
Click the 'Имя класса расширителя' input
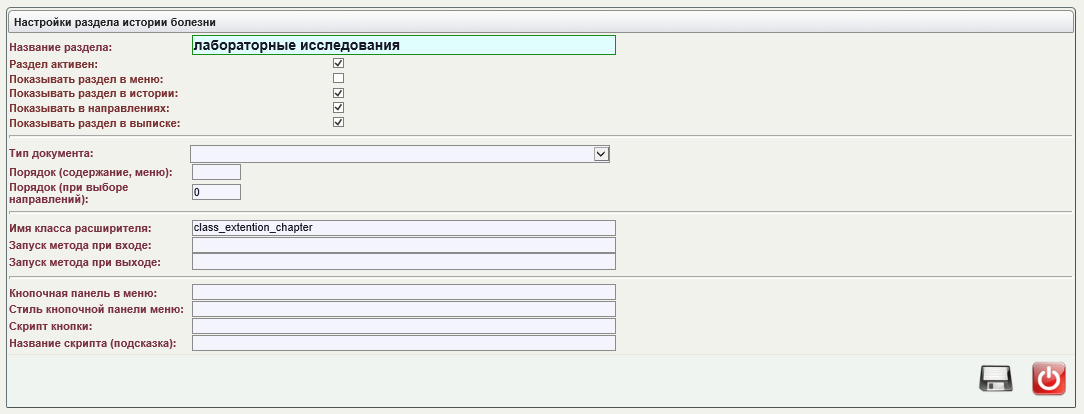click(x=403, y=228)
